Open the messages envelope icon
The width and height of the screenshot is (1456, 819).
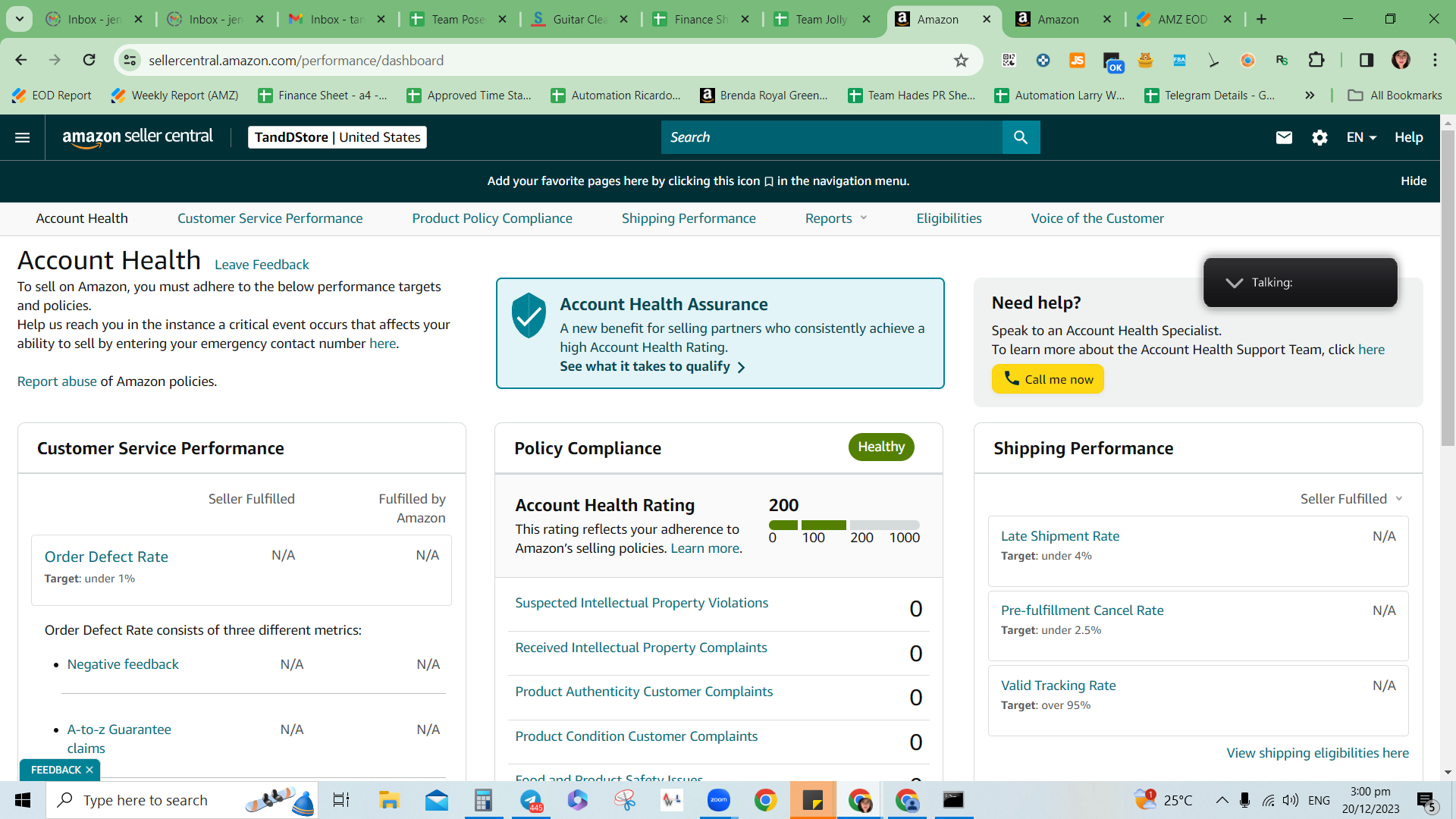[1284, 137]
